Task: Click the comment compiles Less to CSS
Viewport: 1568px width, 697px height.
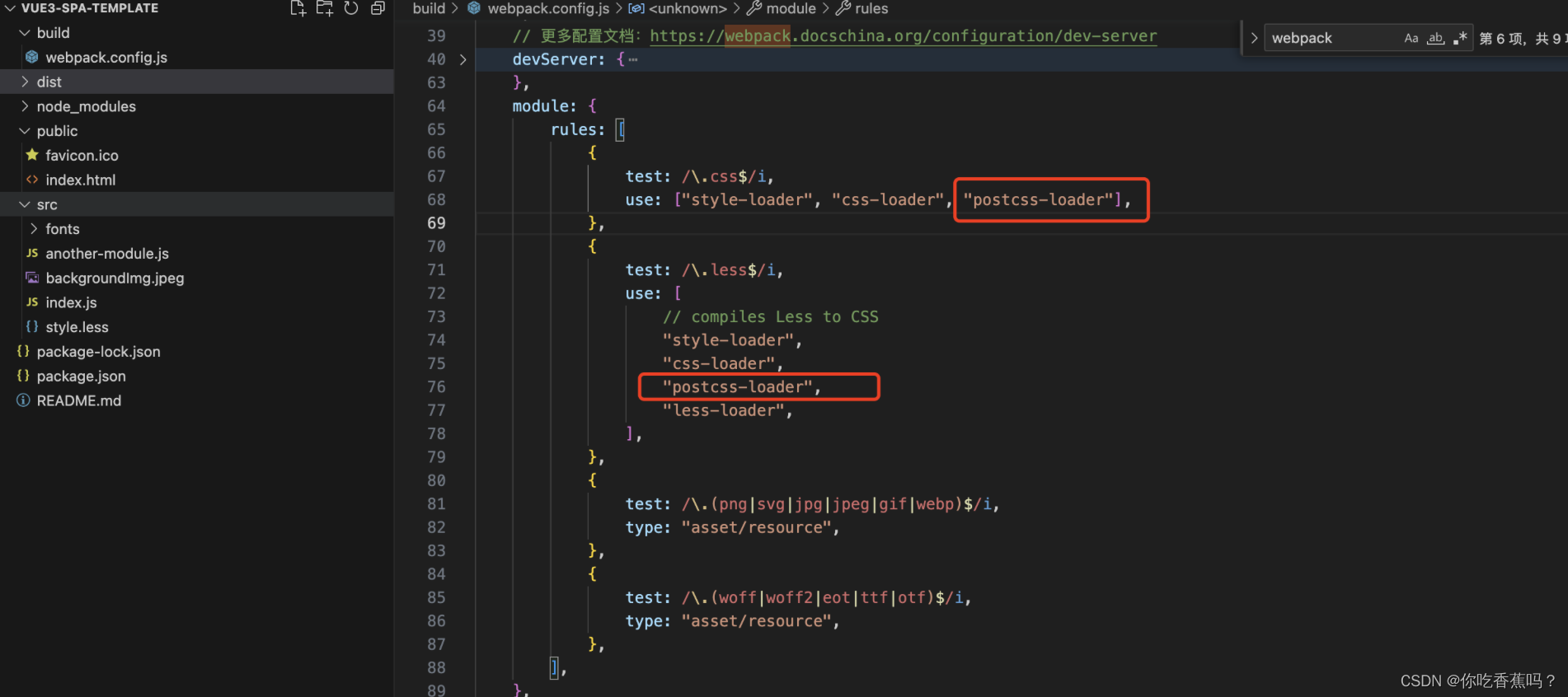Action: [771, 317]
